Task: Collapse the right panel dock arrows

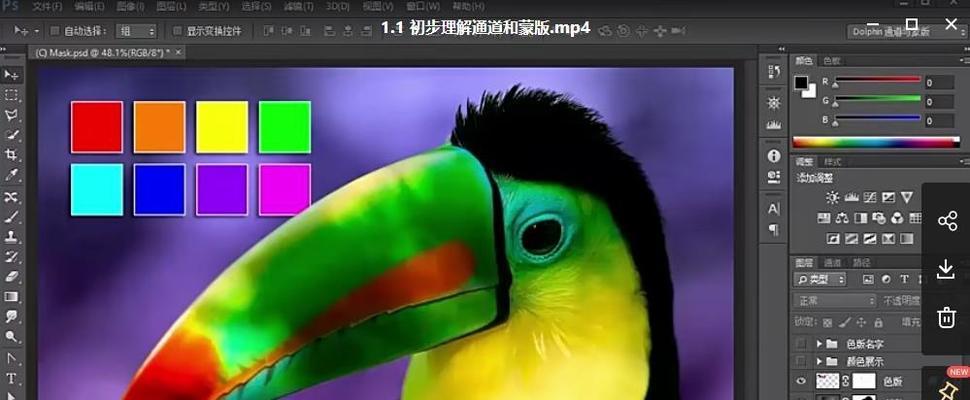Action: tap(966, 49)
